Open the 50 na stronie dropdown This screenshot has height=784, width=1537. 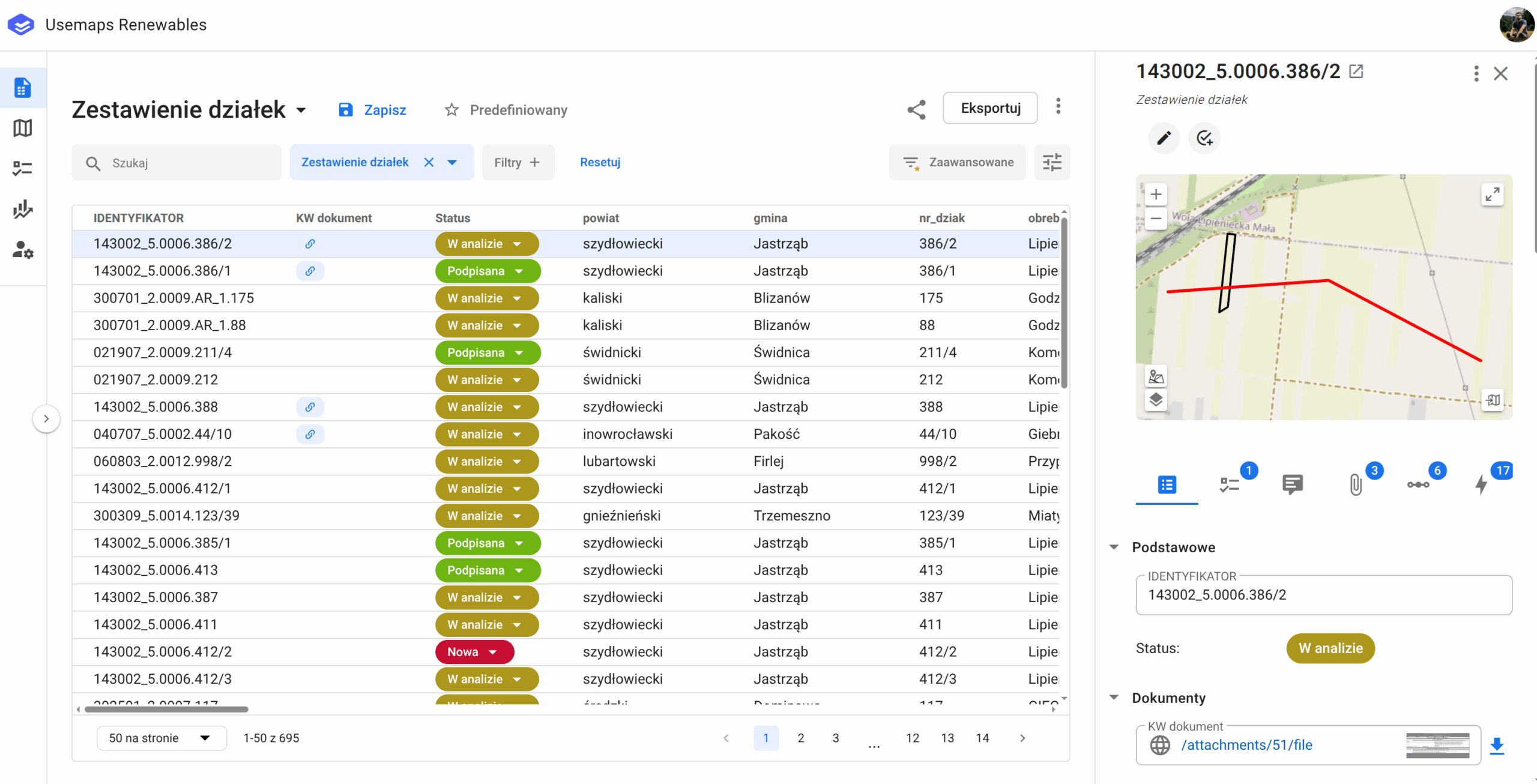click(161, 738)
